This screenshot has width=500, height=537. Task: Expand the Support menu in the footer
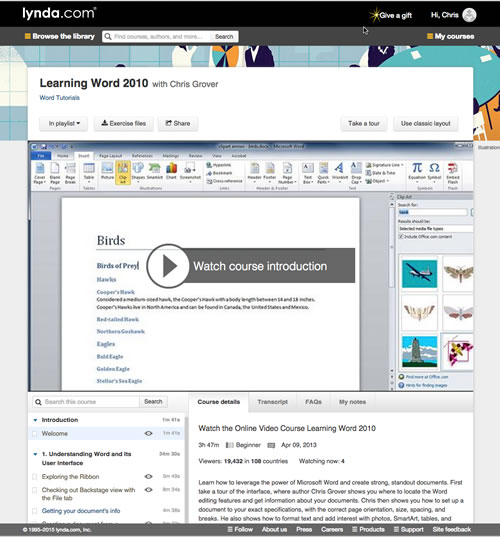[409, 529]
